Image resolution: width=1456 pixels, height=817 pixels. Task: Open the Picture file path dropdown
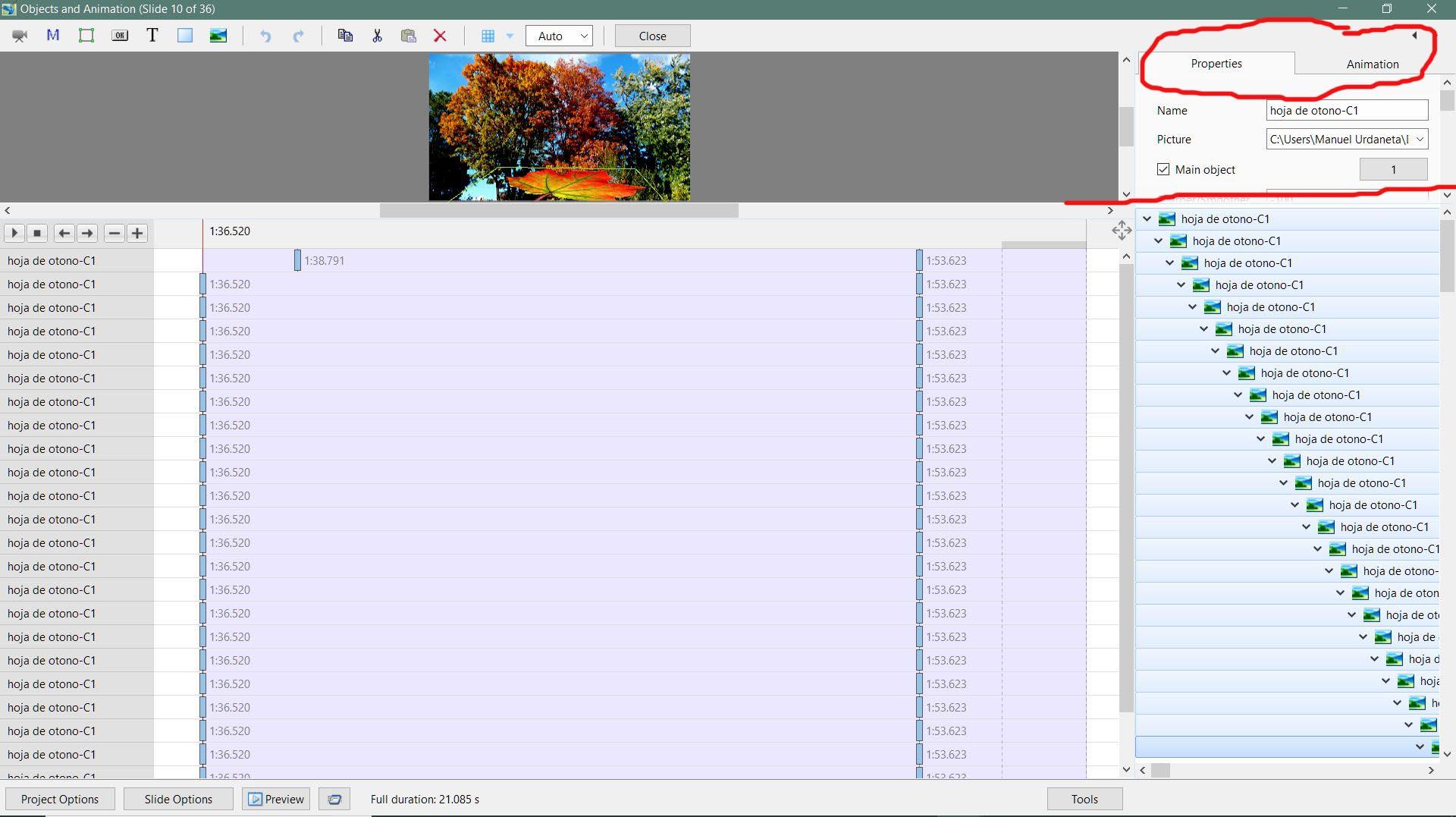[1420, 139]
